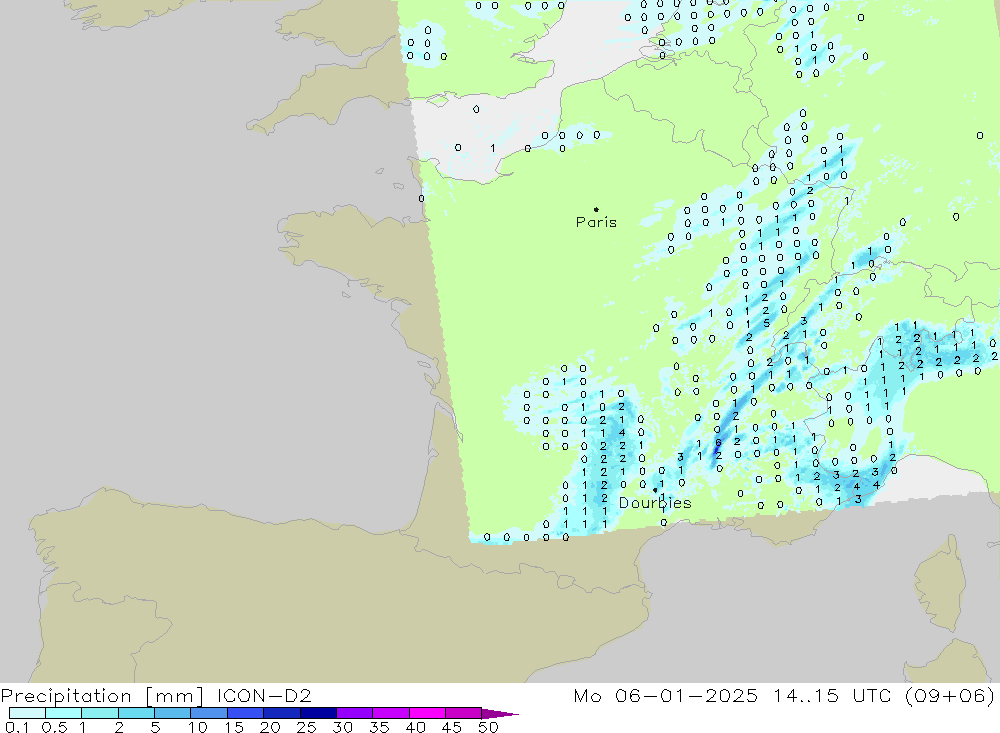This screenshot has height=733, width=1000.
Task: Click the Paris city label
Action: pyautogui.click(x=596, y=222)
